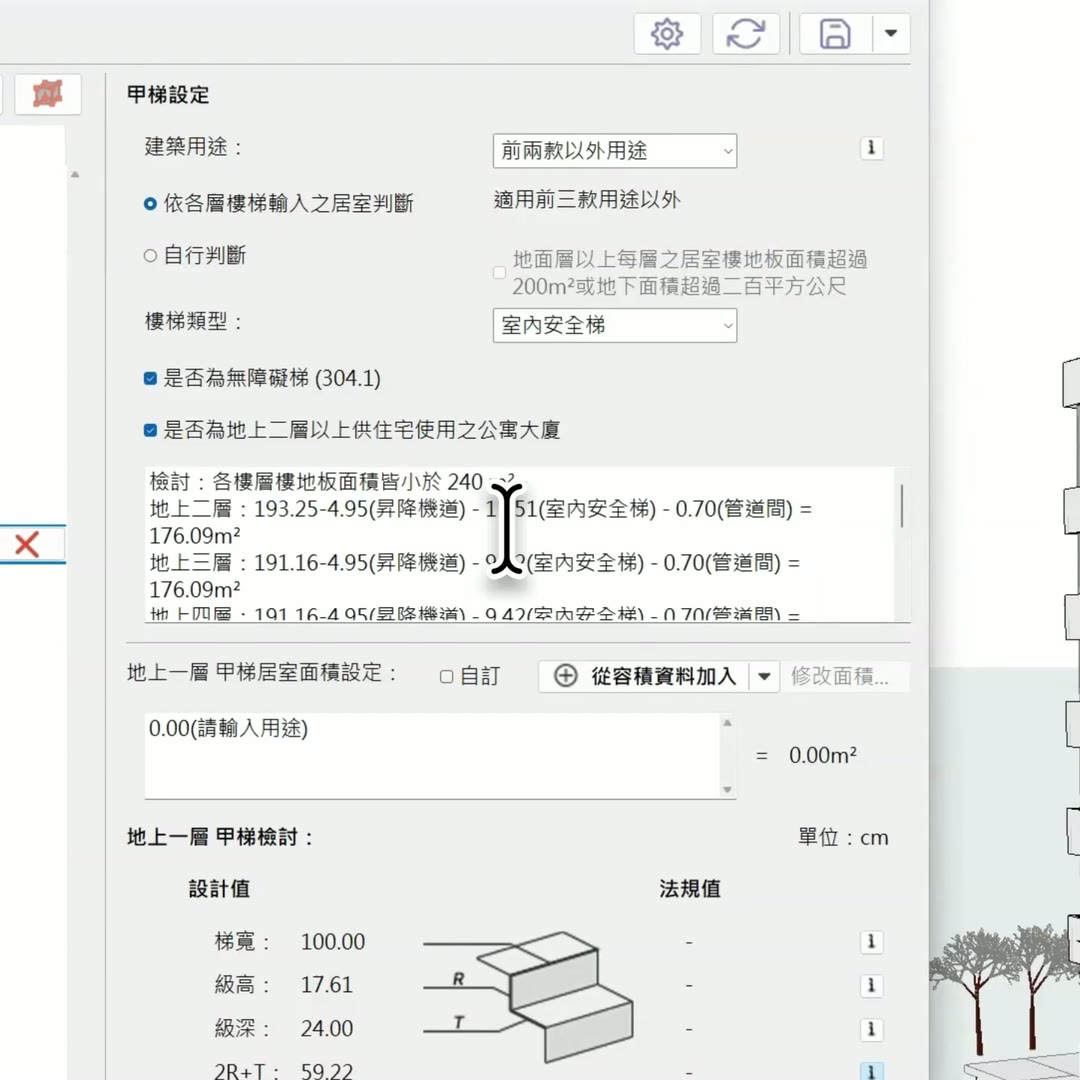This screenshot has width=1080, height=1080.
Task: Toggle the 自訂 checkbox
Action: [446, 677]
